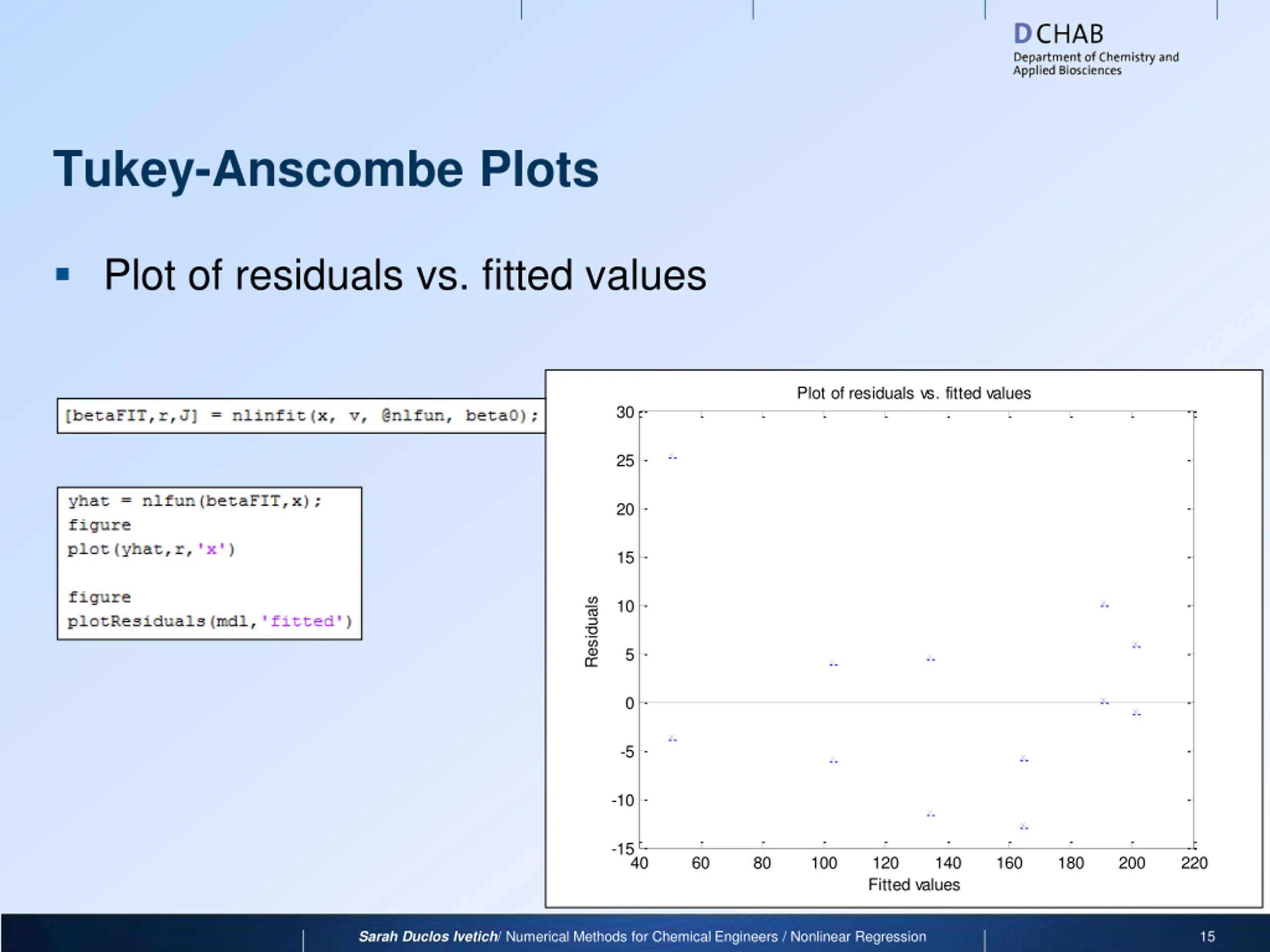This screenshot has height=952, width=1270.
Task: Click the y-axis tick label 25
Action: 625,461
